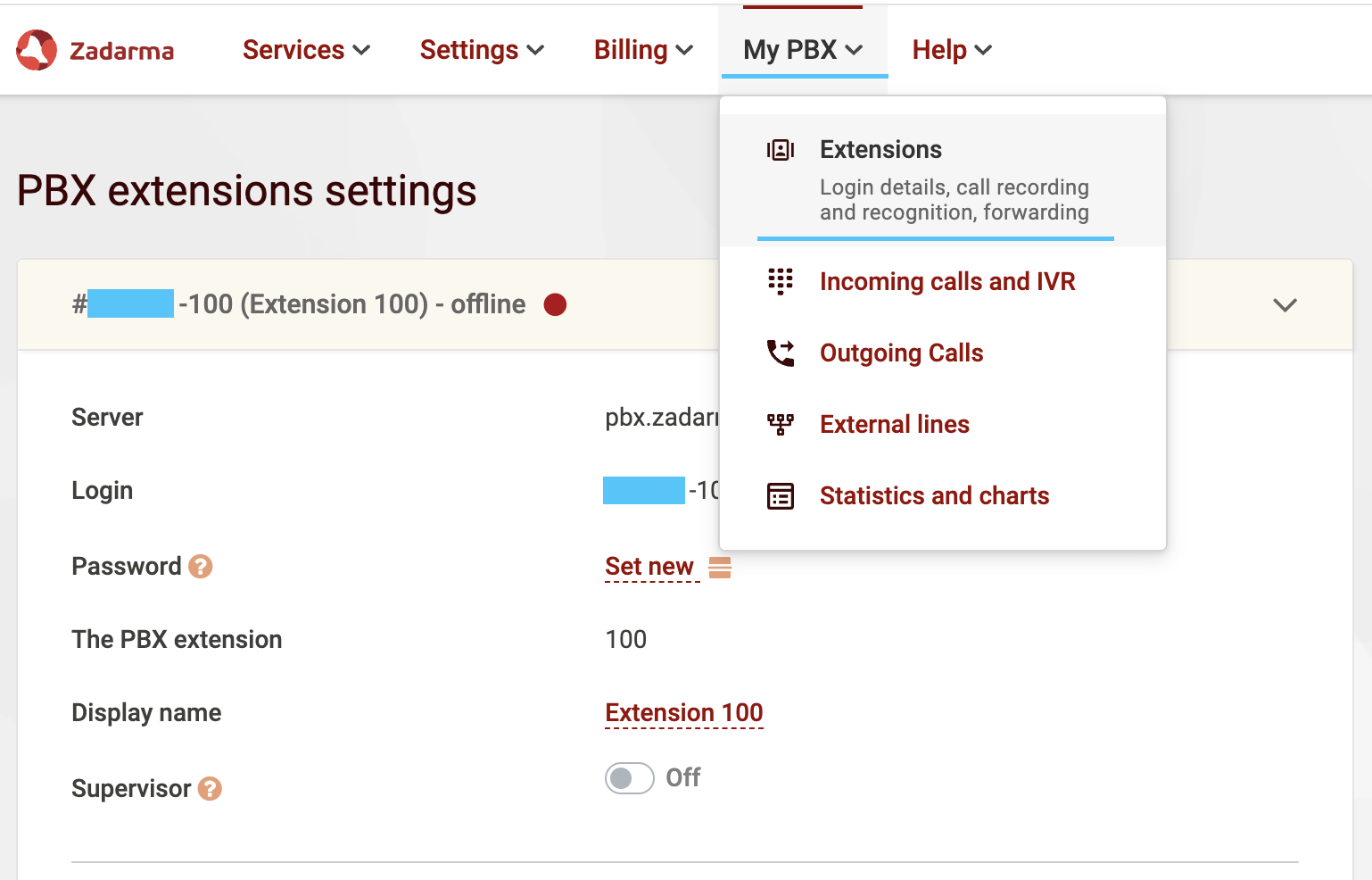This screenshot has width=1372, height=880.
Task: Click the External lines network icon
Action: 780,424
